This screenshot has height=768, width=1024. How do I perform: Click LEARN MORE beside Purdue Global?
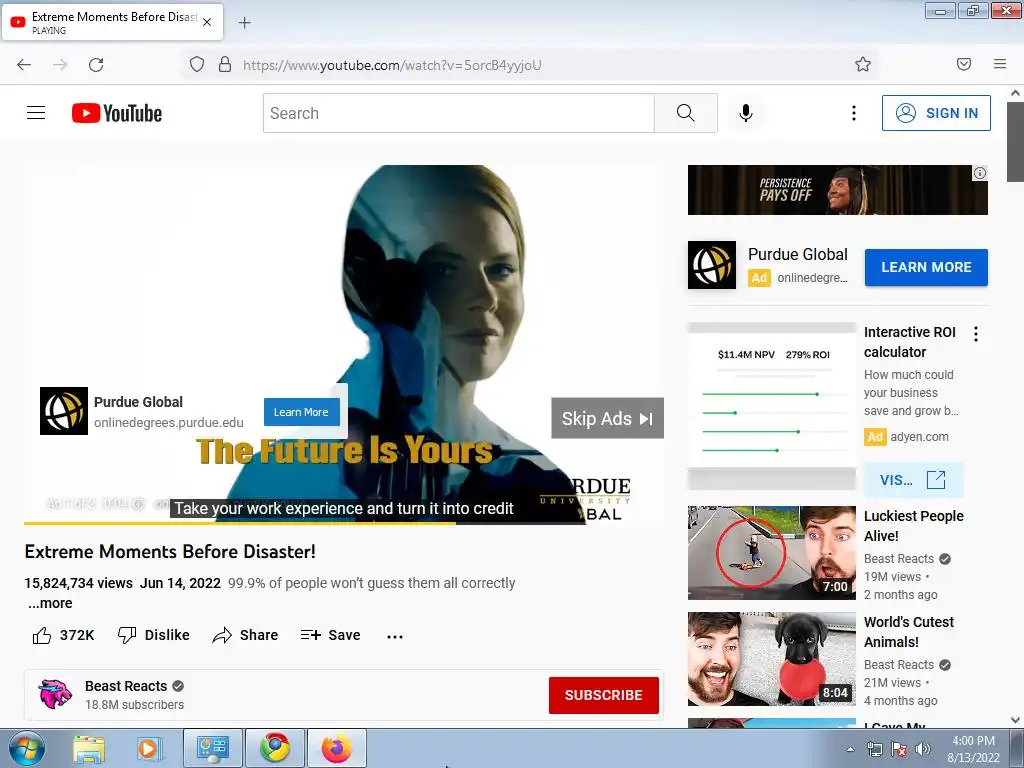926,267
